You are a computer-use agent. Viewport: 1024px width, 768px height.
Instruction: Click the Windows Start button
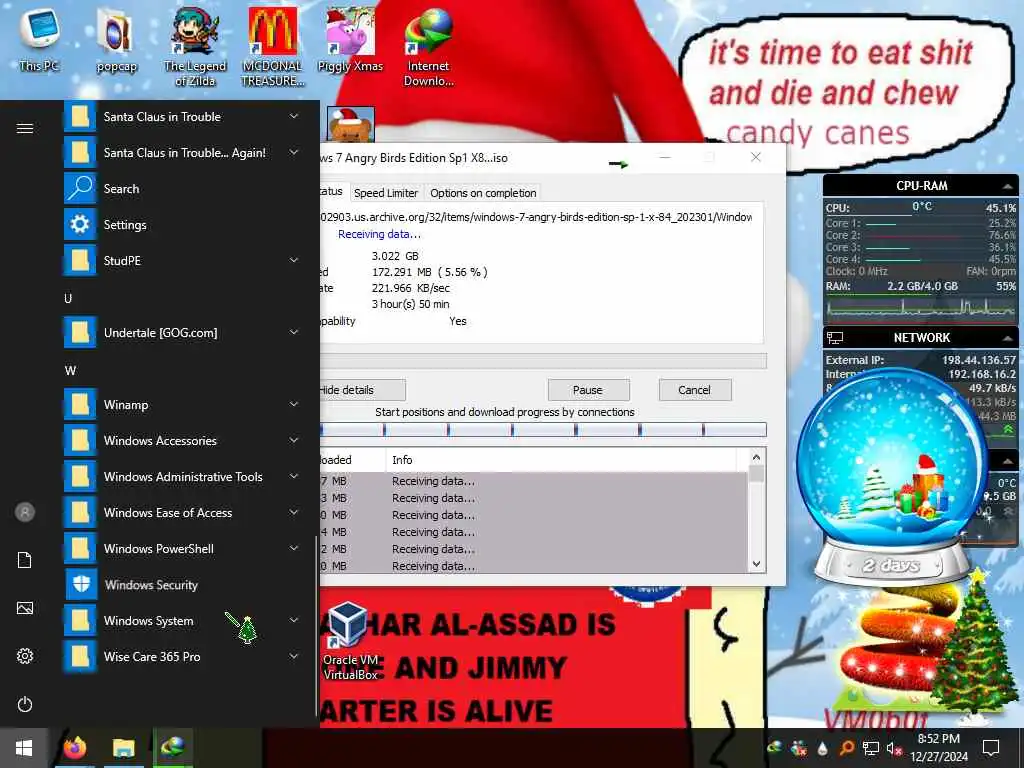[x=24, y=748]
